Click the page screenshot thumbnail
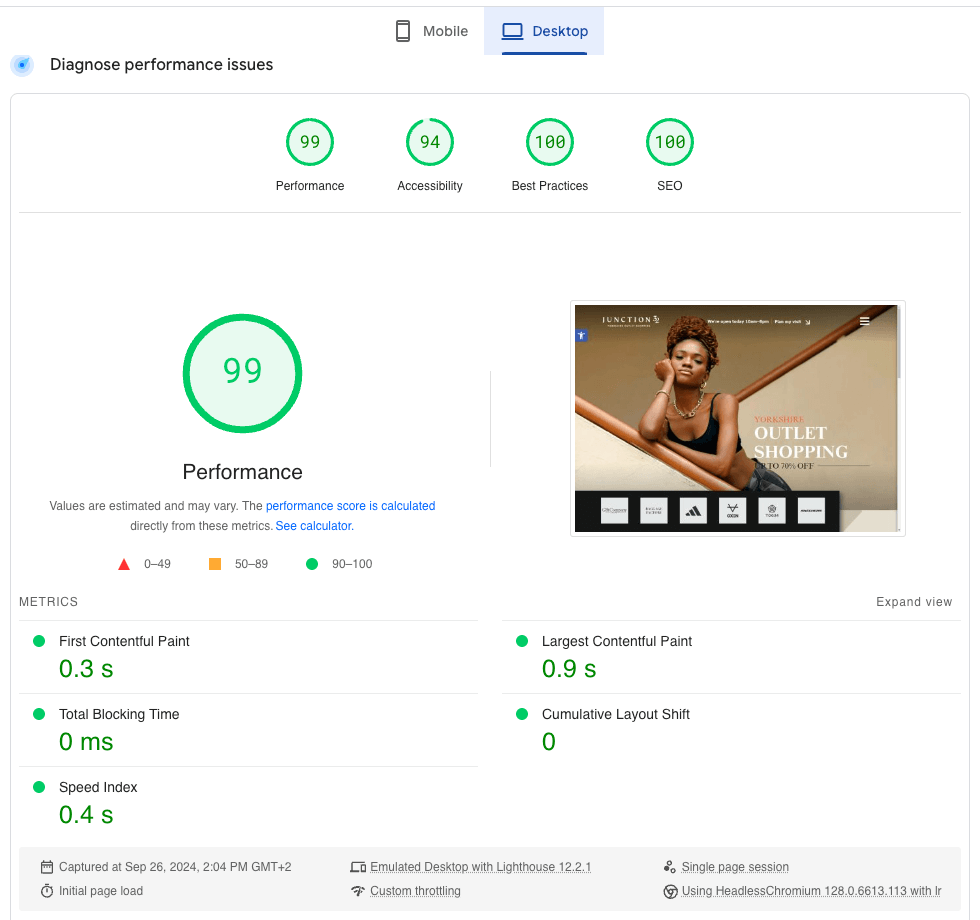Viewport: 980px width, 920px height. (x=738, y=418)
